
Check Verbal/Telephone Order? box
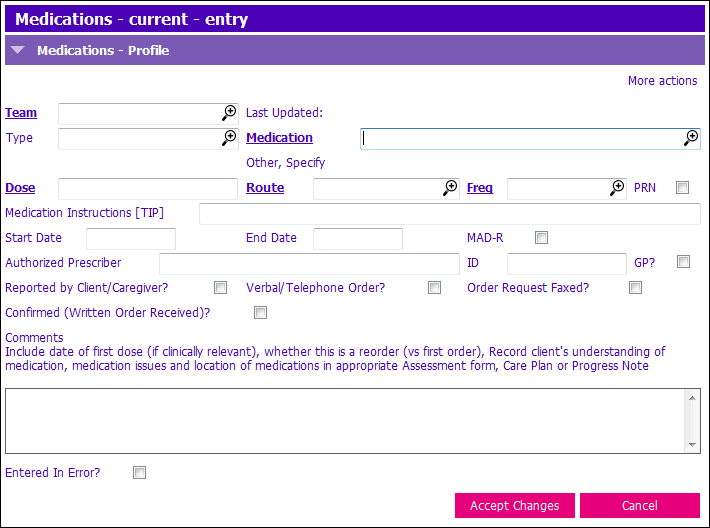coord(434,288)
